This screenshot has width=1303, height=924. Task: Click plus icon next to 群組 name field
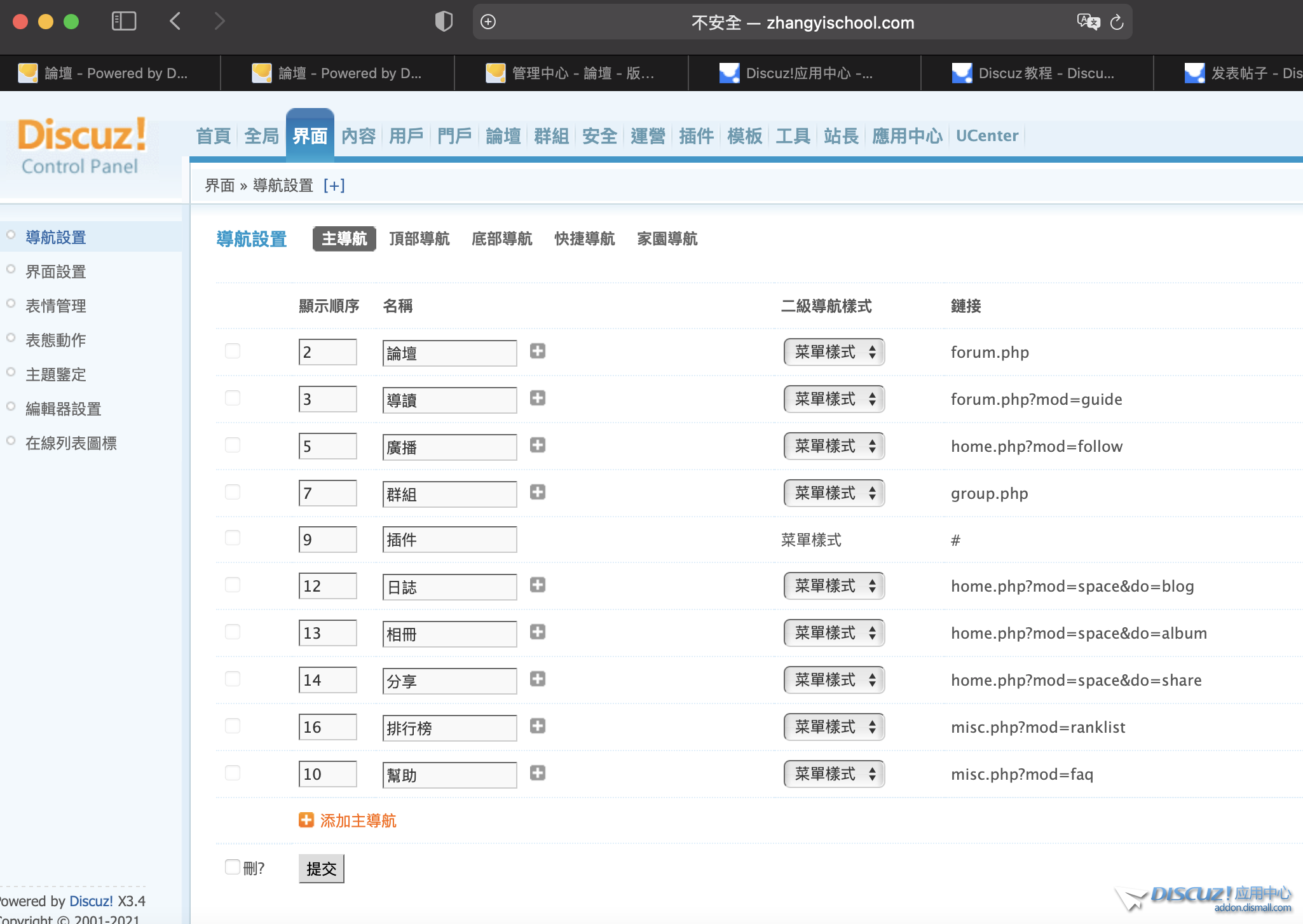point(538,492)
